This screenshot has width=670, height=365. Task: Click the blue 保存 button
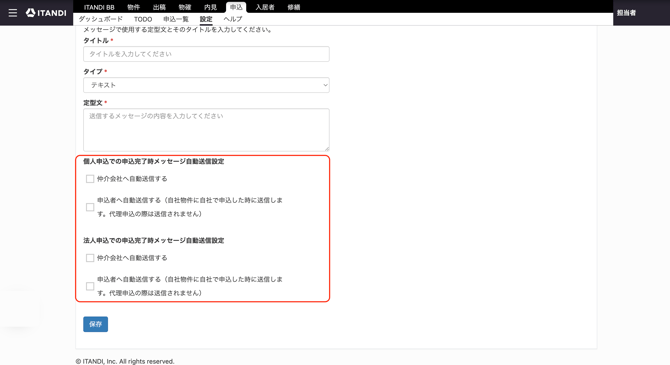(x=95, y=324)
